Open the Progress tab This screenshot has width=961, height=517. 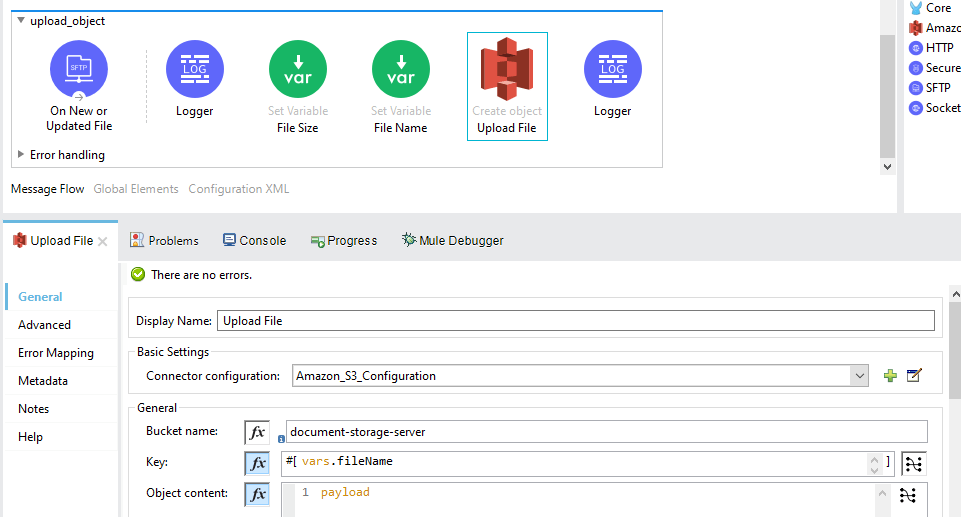coord(344,240)
